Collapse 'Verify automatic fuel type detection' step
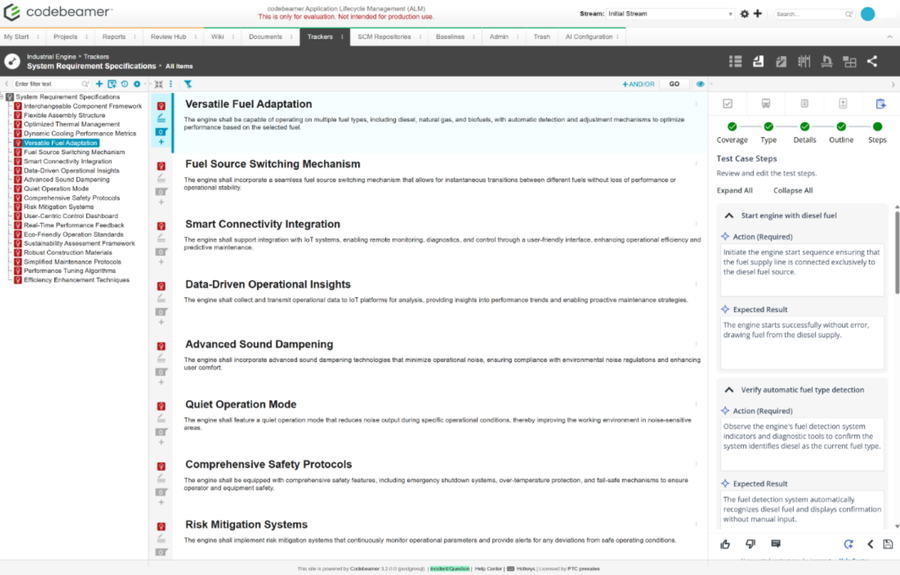900x575 pixels. (x=729, y=390)
